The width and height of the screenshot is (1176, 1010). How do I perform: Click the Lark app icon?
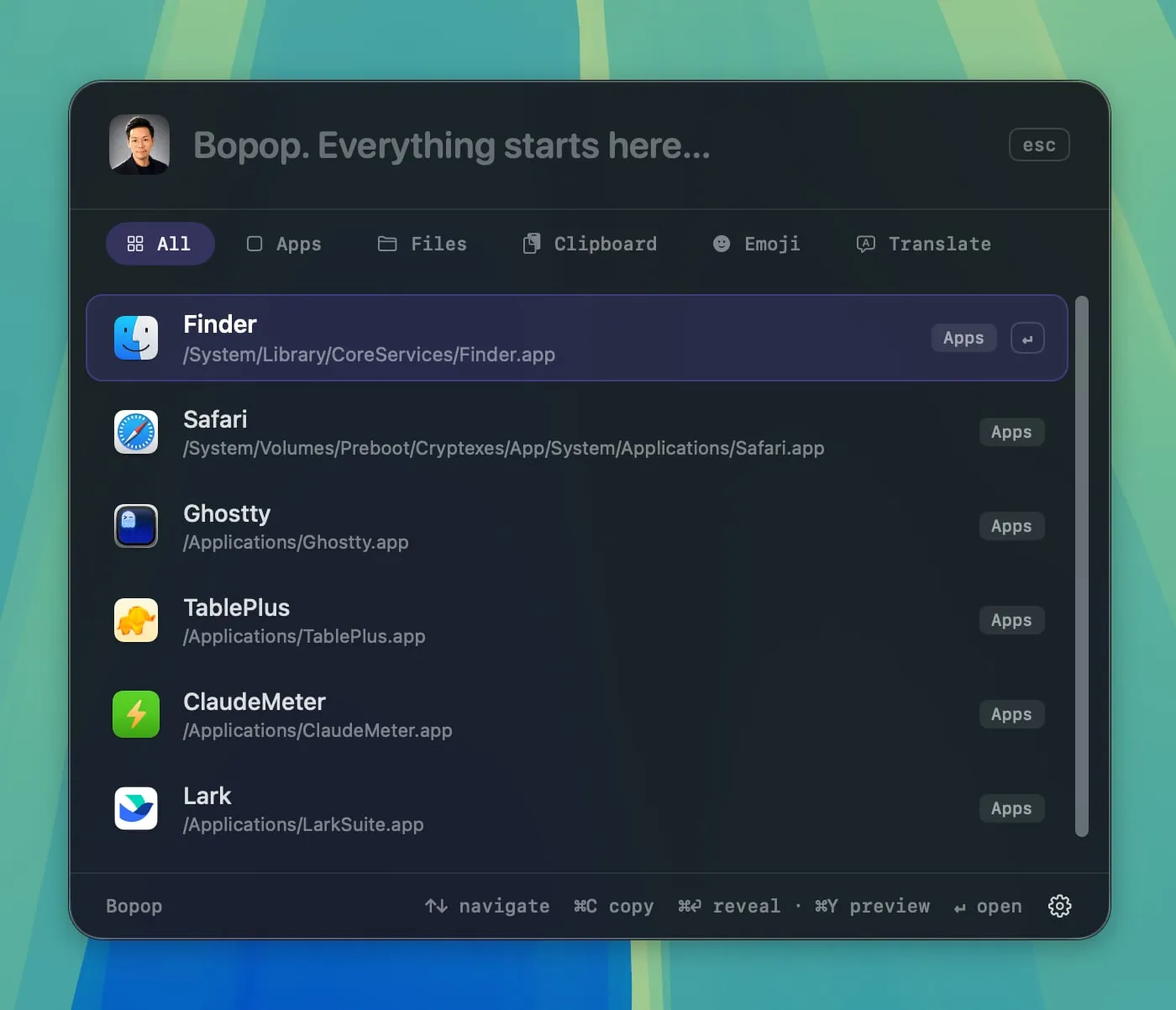pyautogui.click(x=136, y=808)
